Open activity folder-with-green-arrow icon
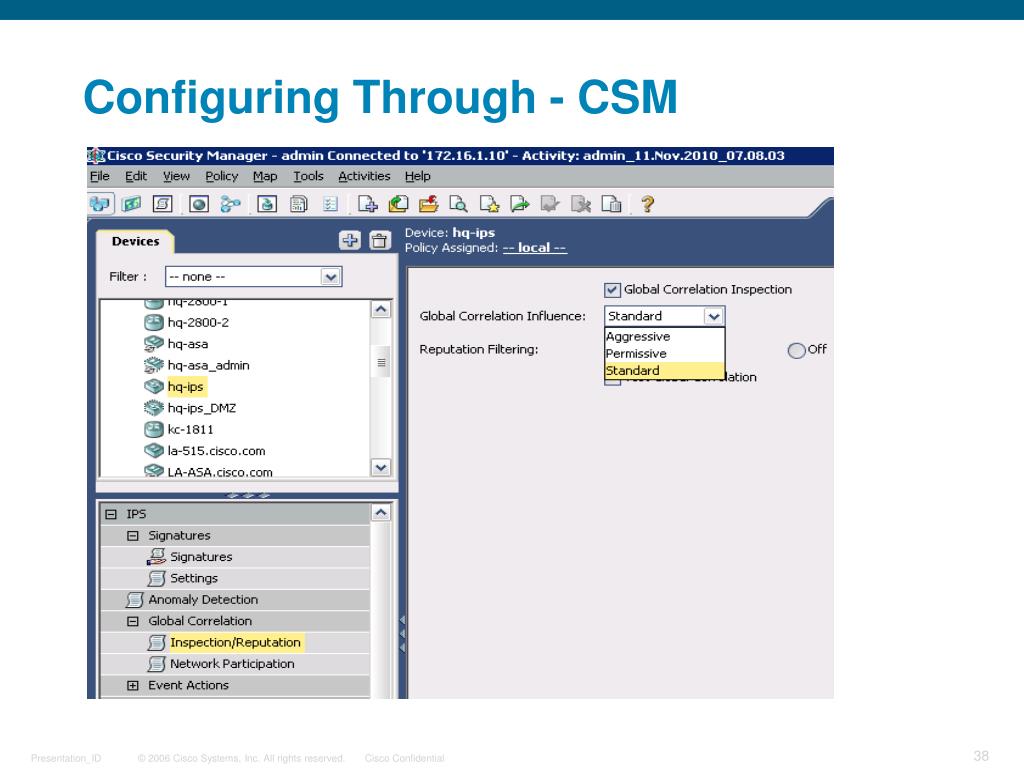 point(398,204)
